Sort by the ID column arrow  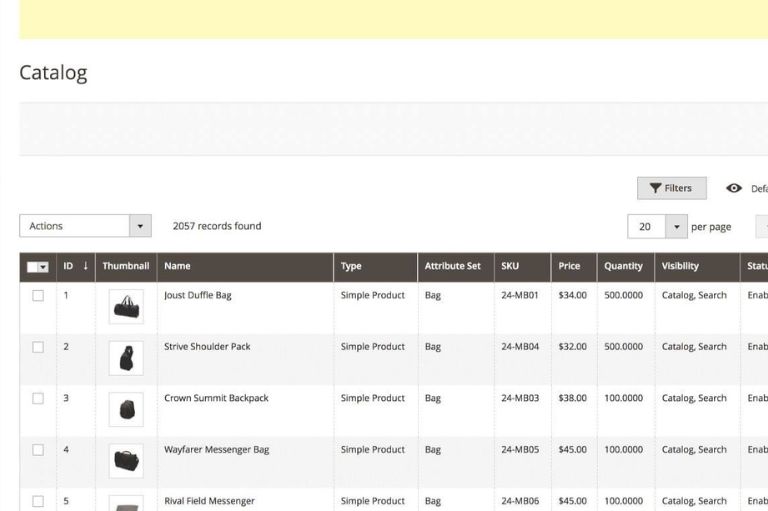[85, 266]
